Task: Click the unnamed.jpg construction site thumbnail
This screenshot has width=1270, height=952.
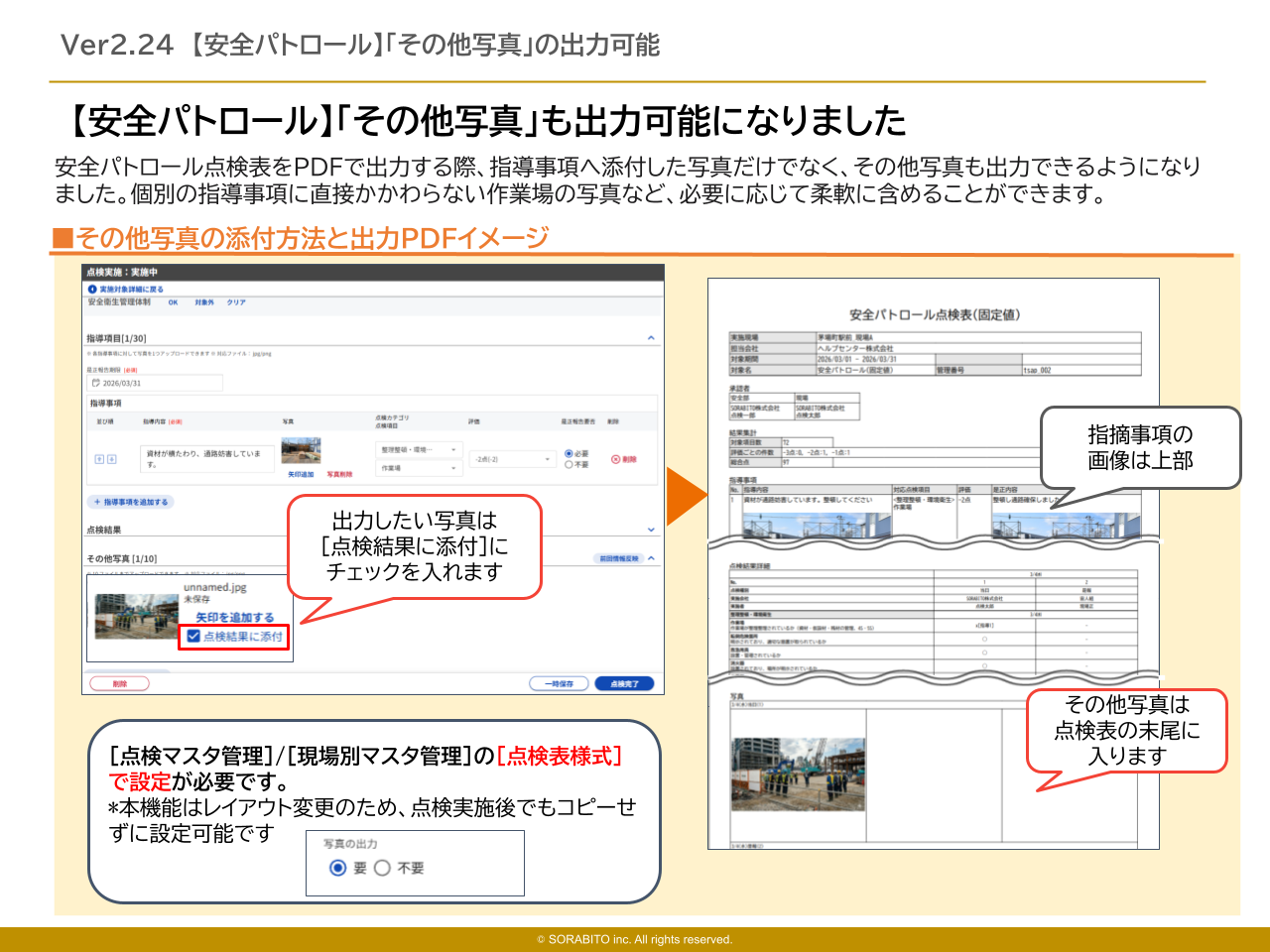Action: click(136, 617)
